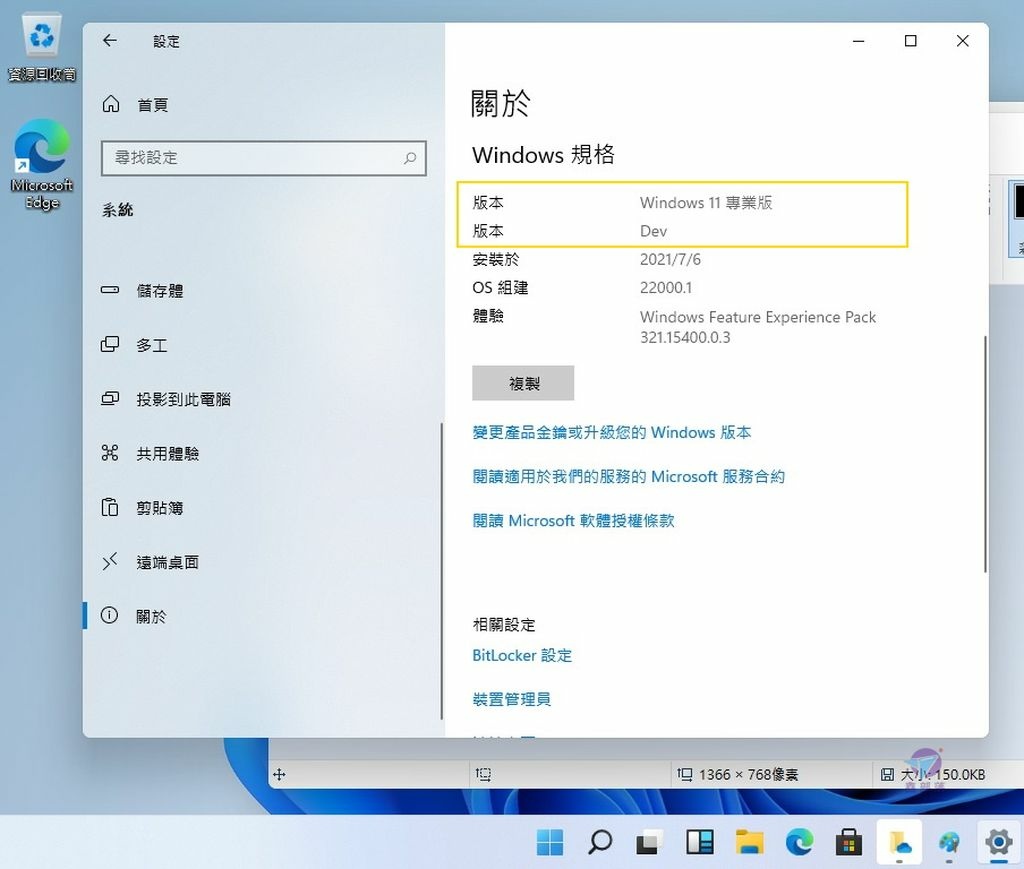This screenshot has height=869, width=1024.
Task: Click the edition value "Windows 11 專業版"
Action: (x=706, y=203)
